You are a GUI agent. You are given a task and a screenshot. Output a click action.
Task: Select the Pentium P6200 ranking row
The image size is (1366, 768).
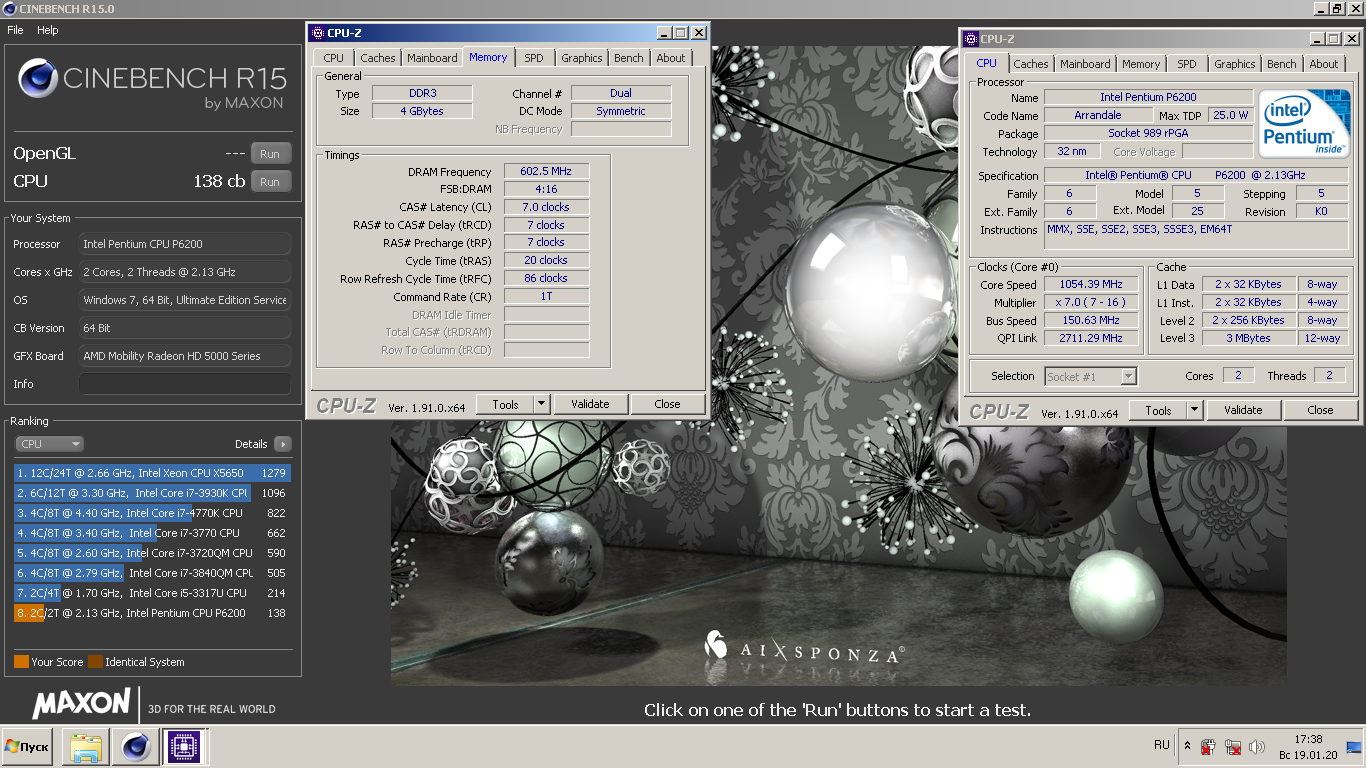click(151, 613)
